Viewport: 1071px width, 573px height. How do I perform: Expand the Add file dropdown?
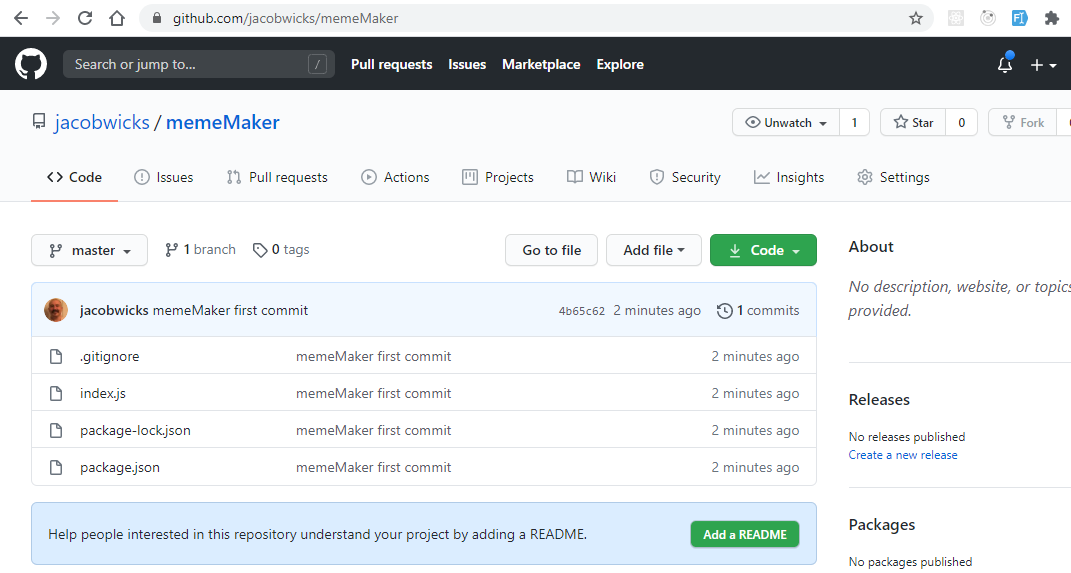coord(654,250)
